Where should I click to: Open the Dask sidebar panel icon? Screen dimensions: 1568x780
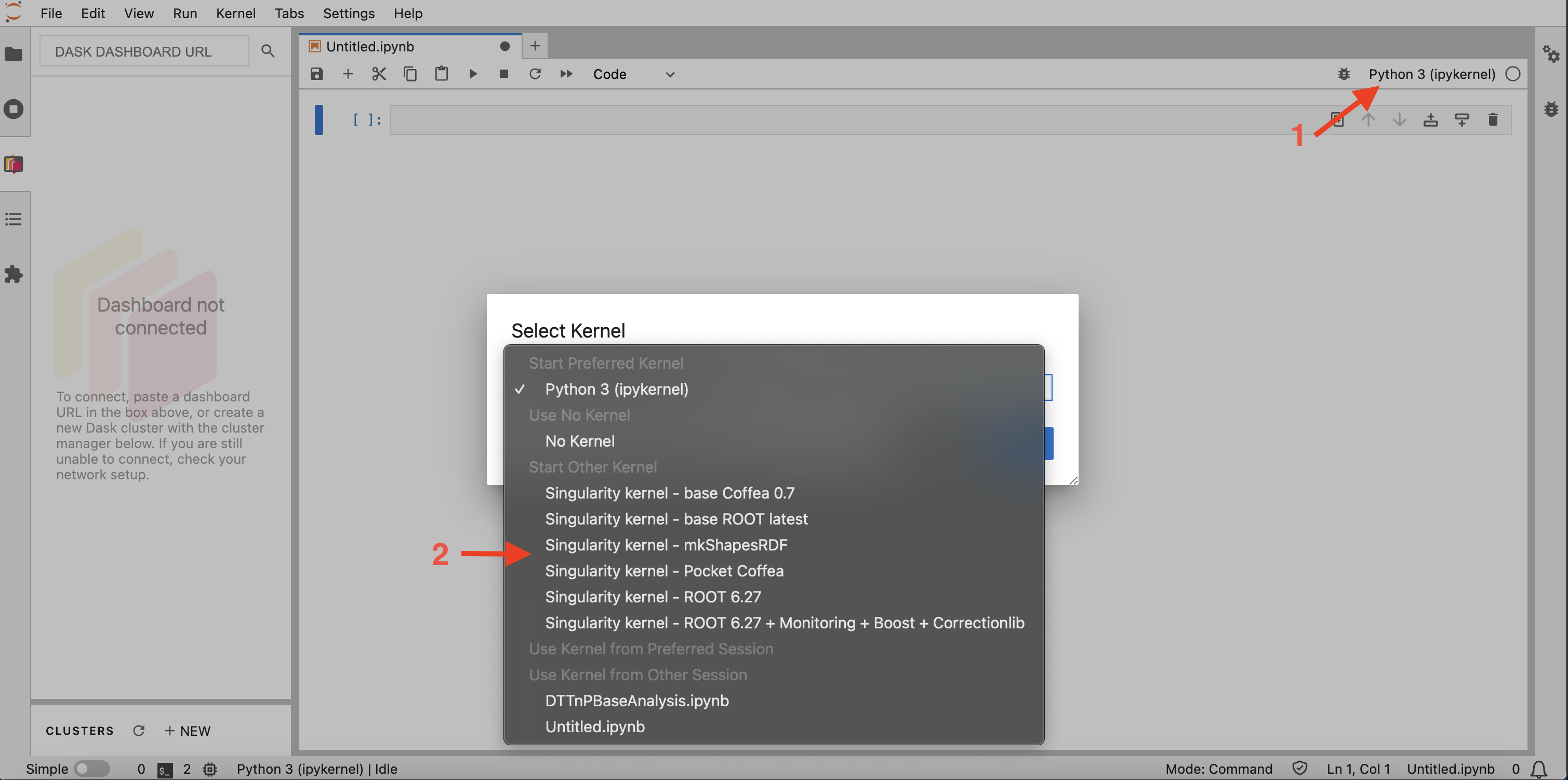(14, 164)
